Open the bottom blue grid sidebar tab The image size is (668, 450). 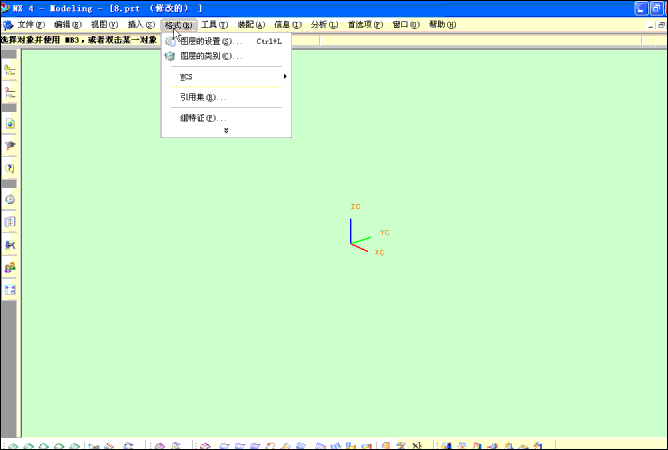point(9,290)
